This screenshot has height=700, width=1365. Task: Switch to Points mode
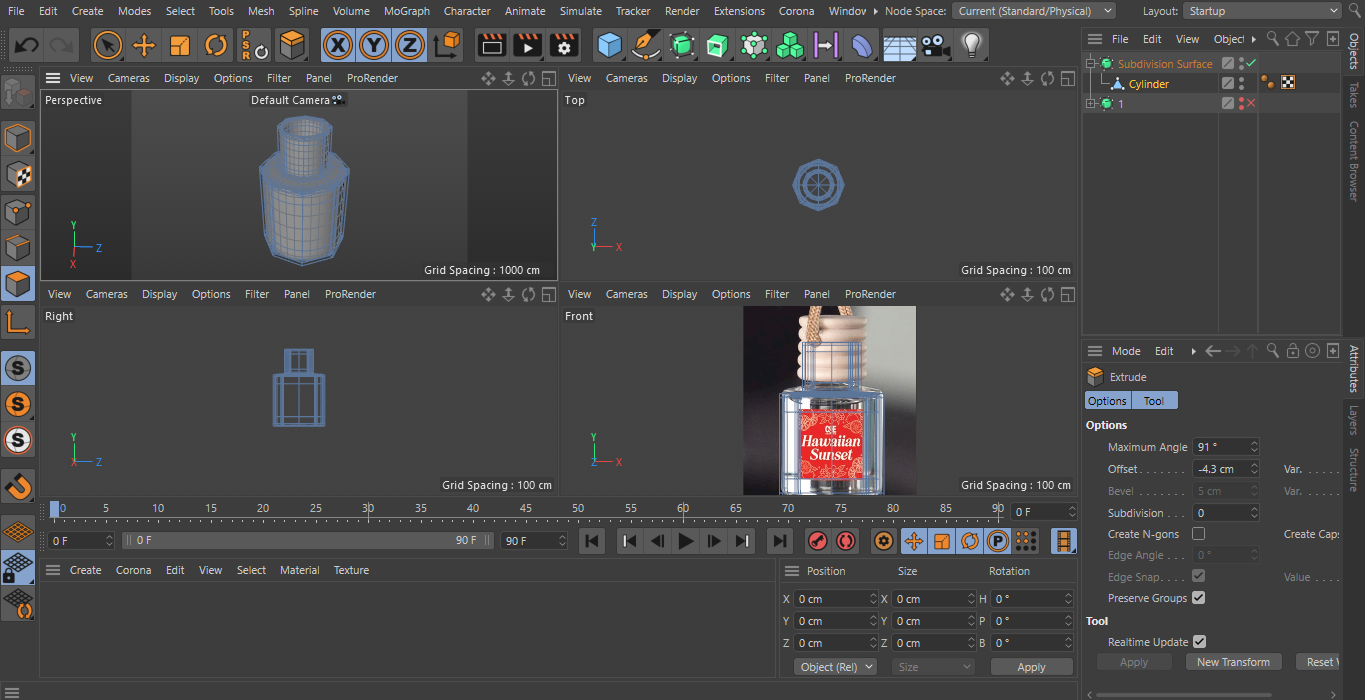pos(18,211)
